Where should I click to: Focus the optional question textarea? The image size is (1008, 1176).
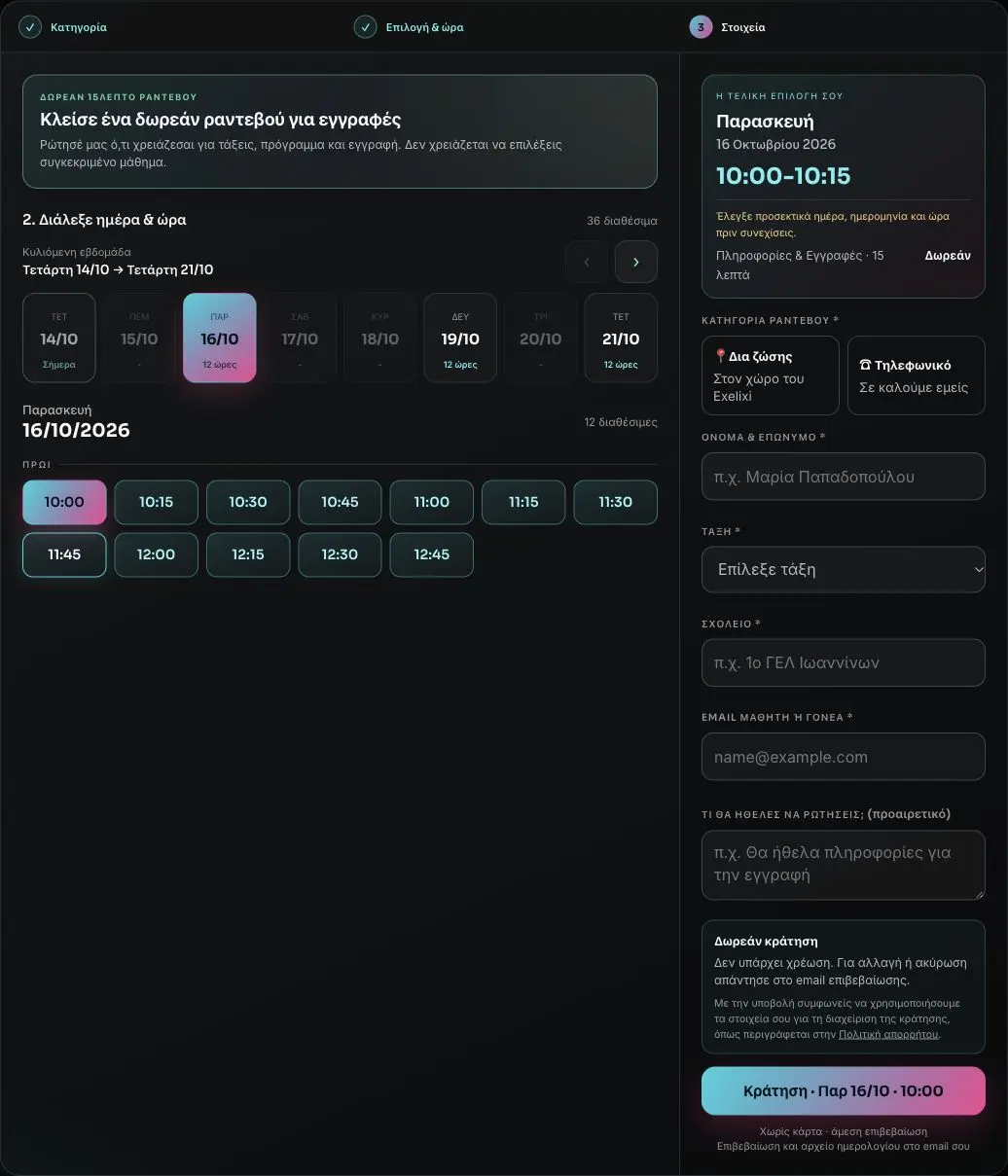[844, 865]
